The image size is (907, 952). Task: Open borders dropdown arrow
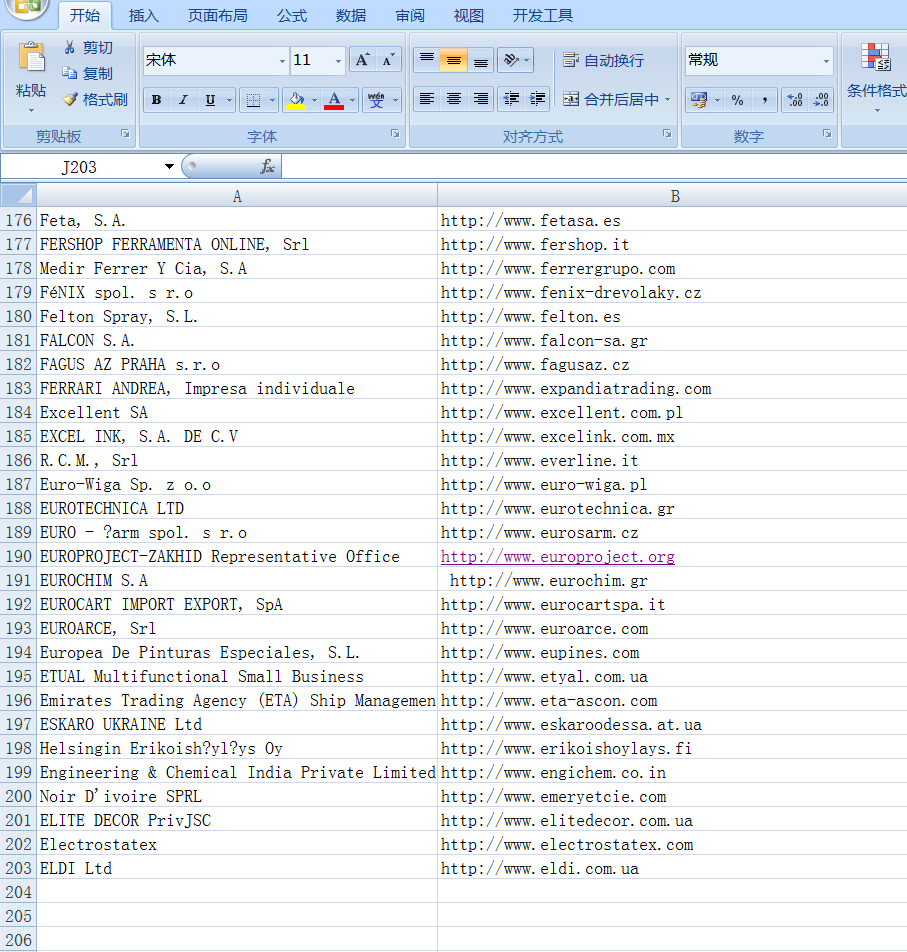point(272,100)
